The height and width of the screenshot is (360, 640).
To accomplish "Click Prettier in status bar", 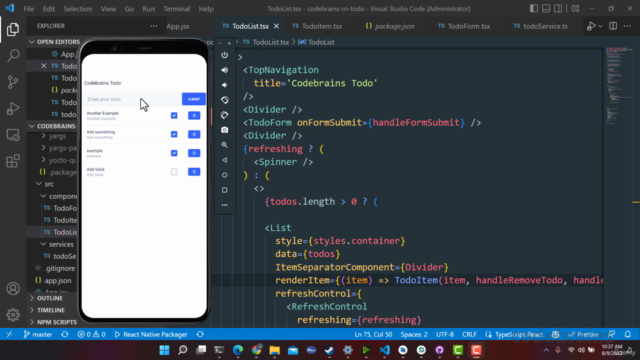I will coord(583,334).
